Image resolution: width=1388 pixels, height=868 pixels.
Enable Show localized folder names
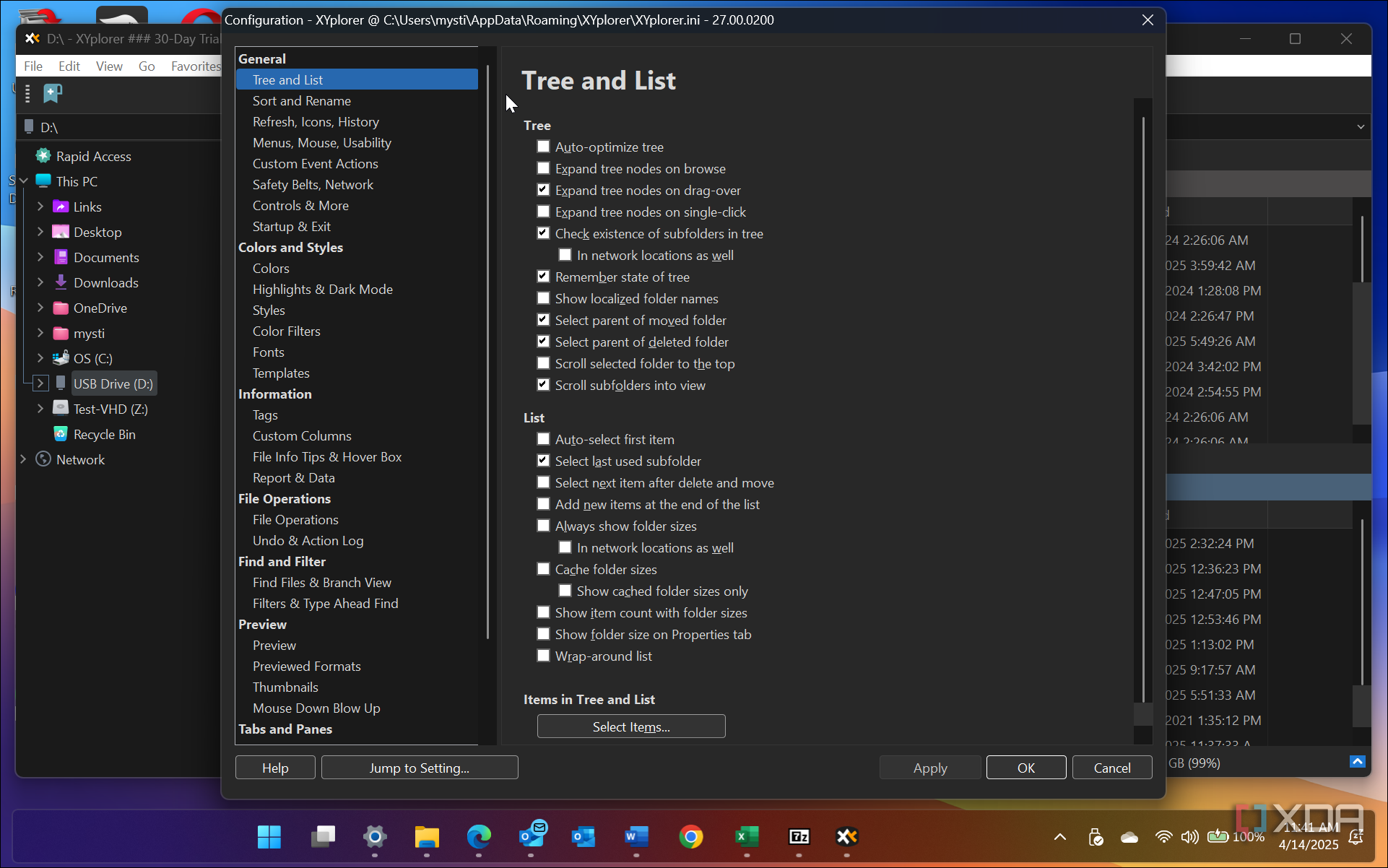[x=544, y=298]
